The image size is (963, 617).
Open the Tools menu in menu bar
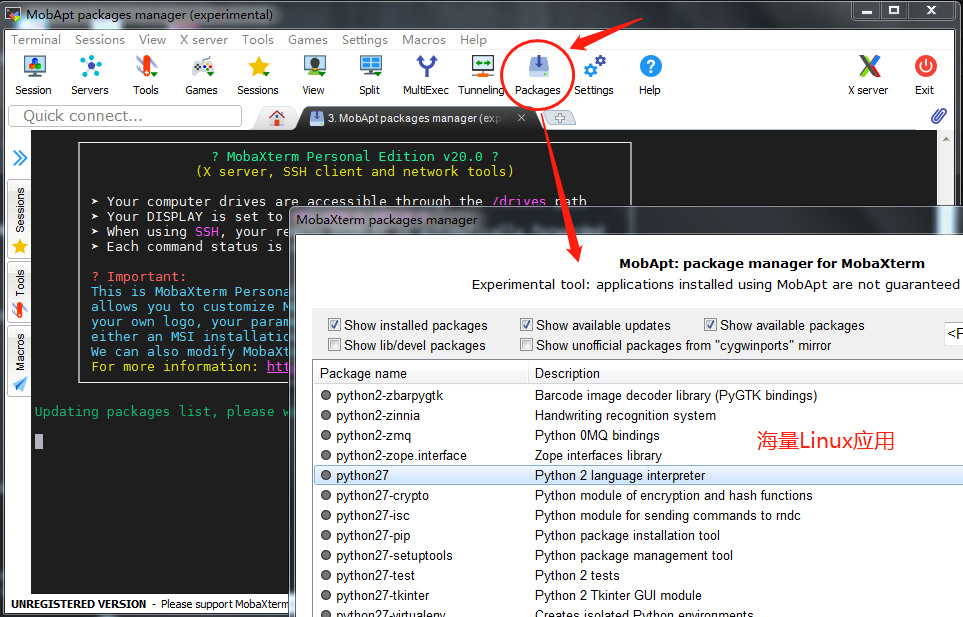257,40
